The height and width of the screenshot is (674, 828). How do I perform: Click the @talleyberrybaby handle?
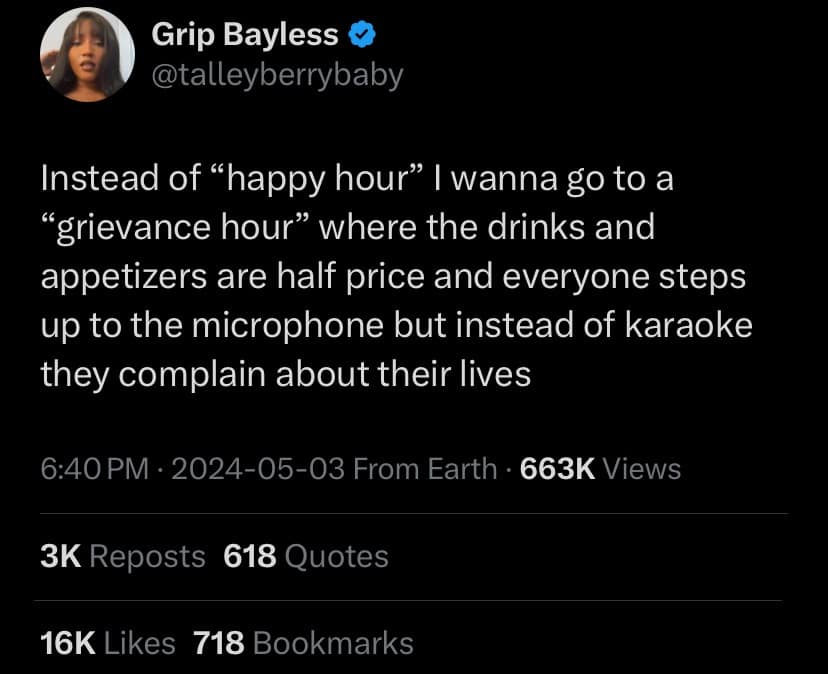[276, 75]
